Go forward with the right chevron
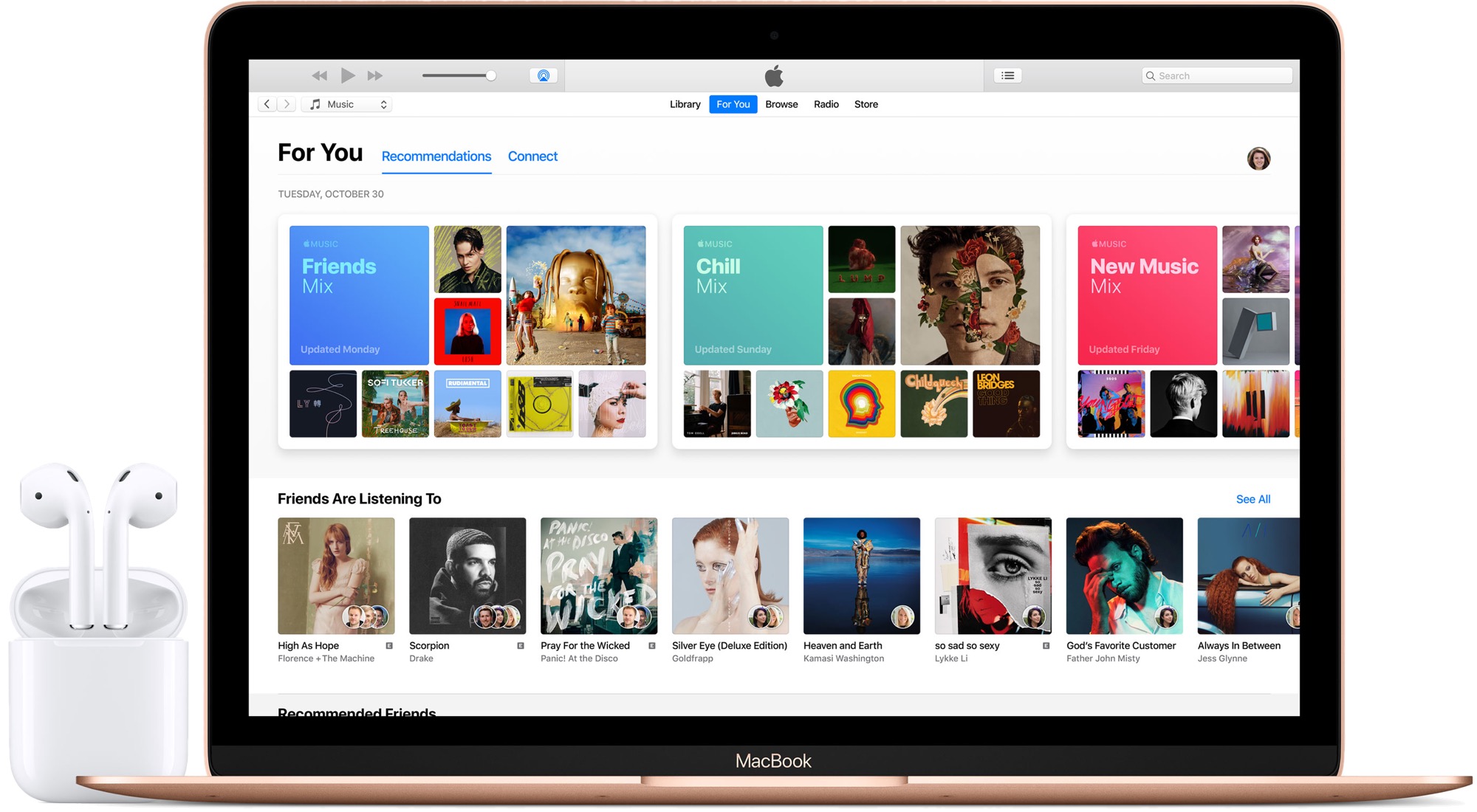The image size is (1477, 812). click(287, 104)
